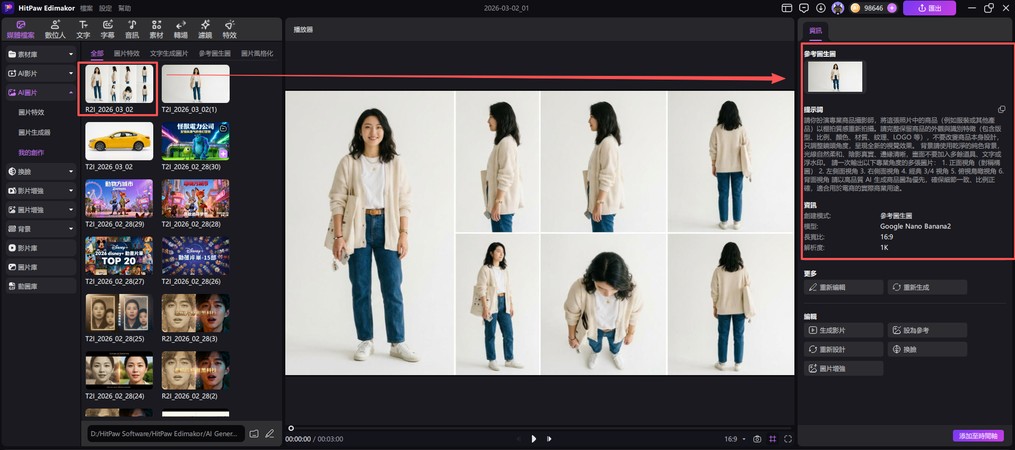Screen dimensions: 1015x450
Task: Click the 重新設計 redesign button
Action: [x=843, y=349]
